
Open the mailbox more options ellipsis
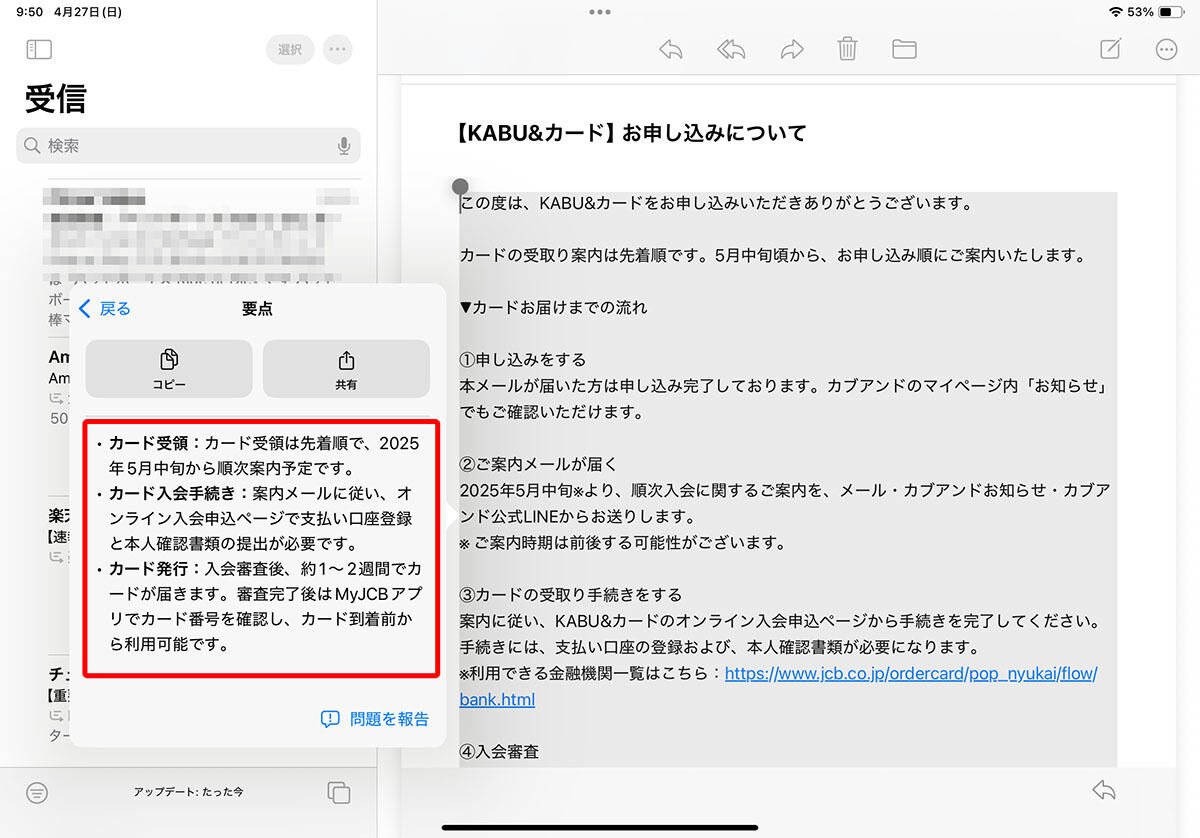(338, 49)
